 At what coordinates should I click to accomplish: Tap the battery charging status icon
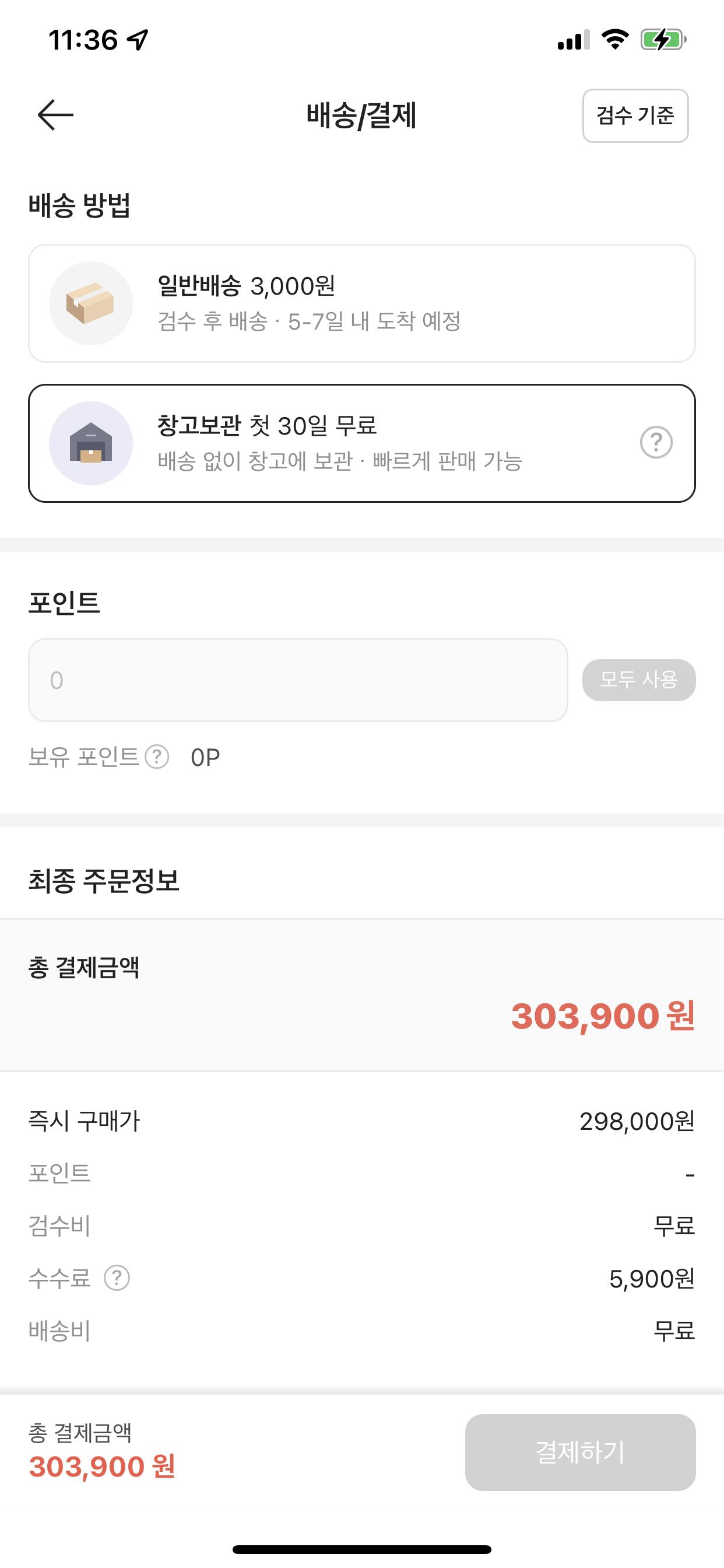(x=663, y=40)
